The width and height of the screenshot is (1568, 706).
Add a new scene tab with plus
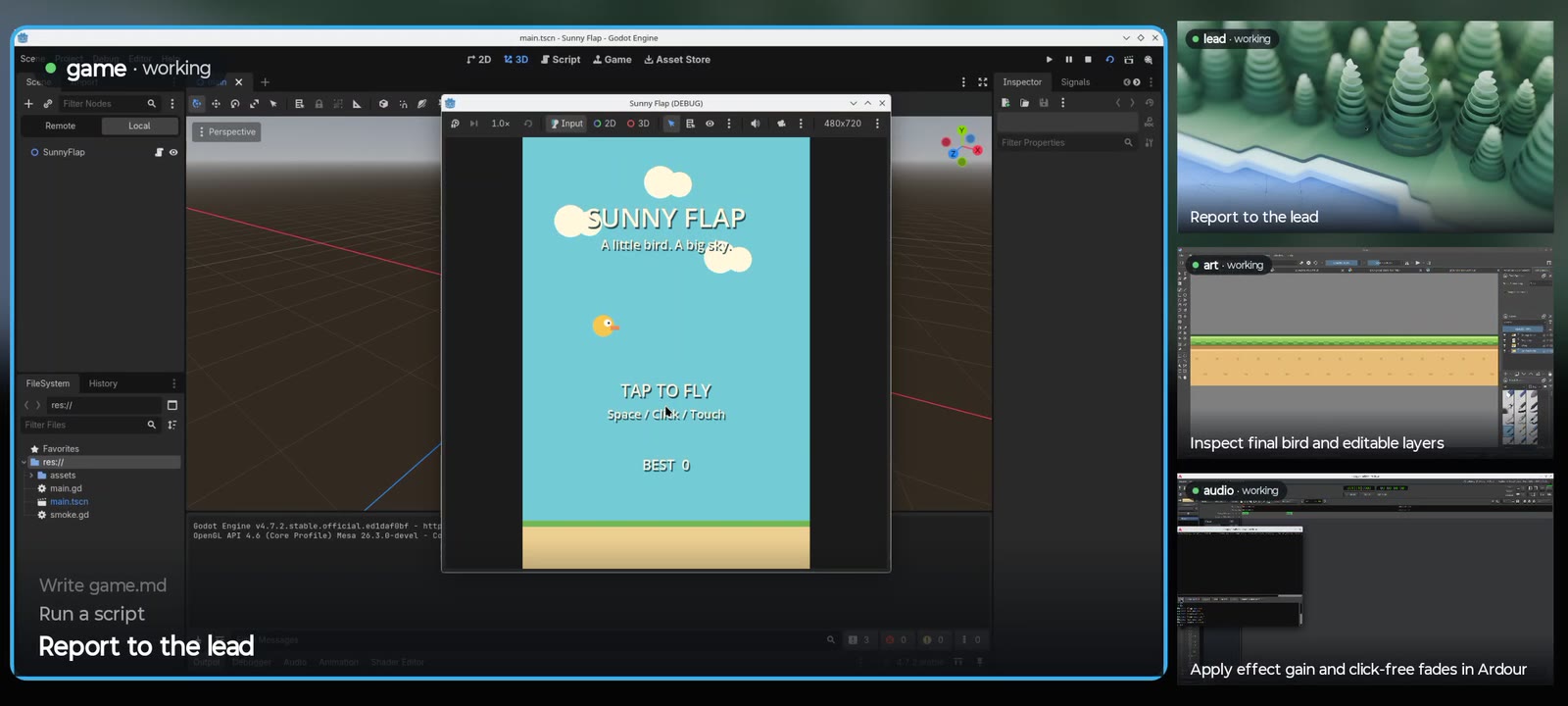pyautogui.click(x=265, y=82)
